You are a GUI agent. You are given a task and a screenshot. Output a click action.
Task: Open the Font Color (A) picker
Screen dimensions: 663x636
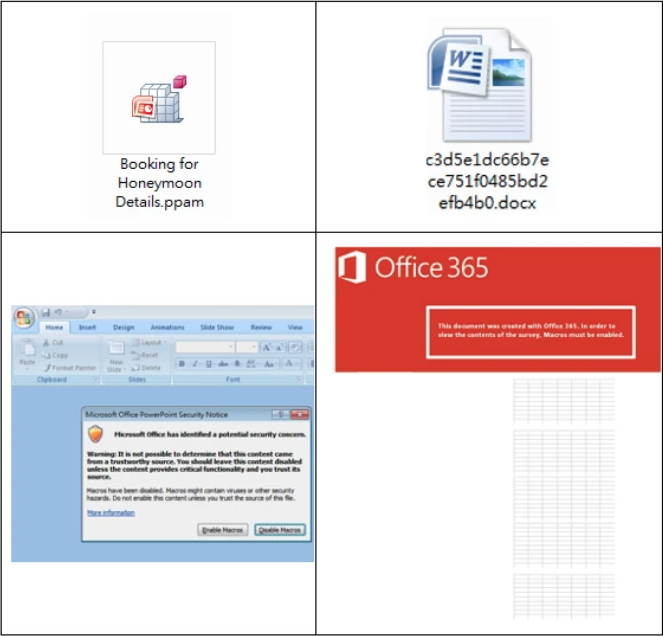click(x=290, y=364)
